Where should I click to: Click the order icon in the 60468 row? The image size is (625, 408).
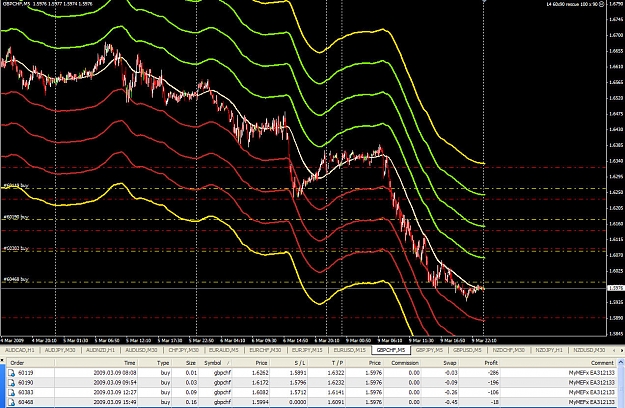(x=11, y=402)
